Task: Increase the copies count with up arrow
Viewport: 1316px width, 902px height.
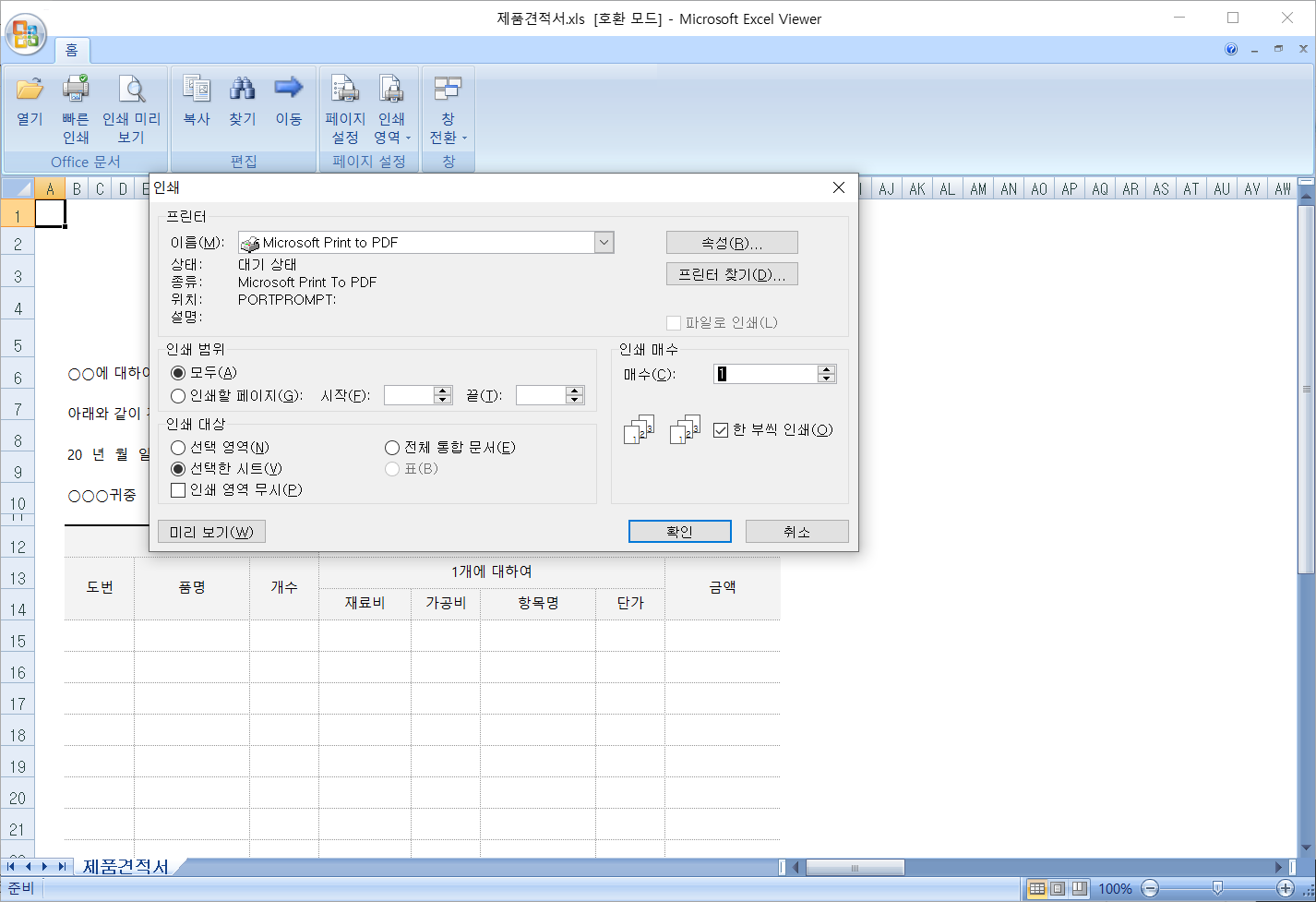Action: click(827, 369)
